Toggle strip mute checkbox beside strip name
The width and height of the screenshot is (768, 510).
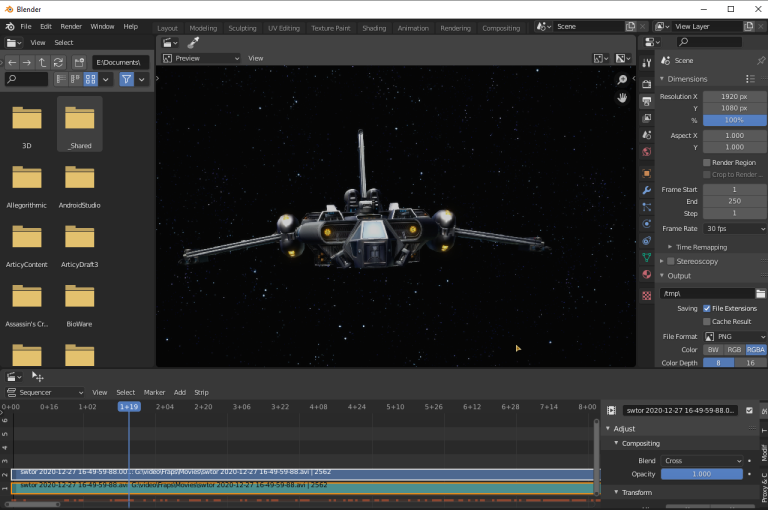click(x=749, y=411)
